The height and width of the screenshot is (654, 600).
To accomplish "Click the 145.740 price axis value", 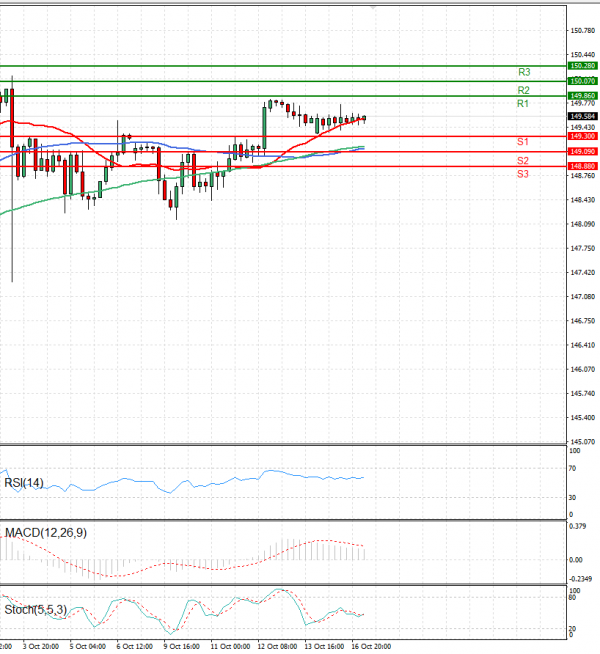I will click(582, 393).
